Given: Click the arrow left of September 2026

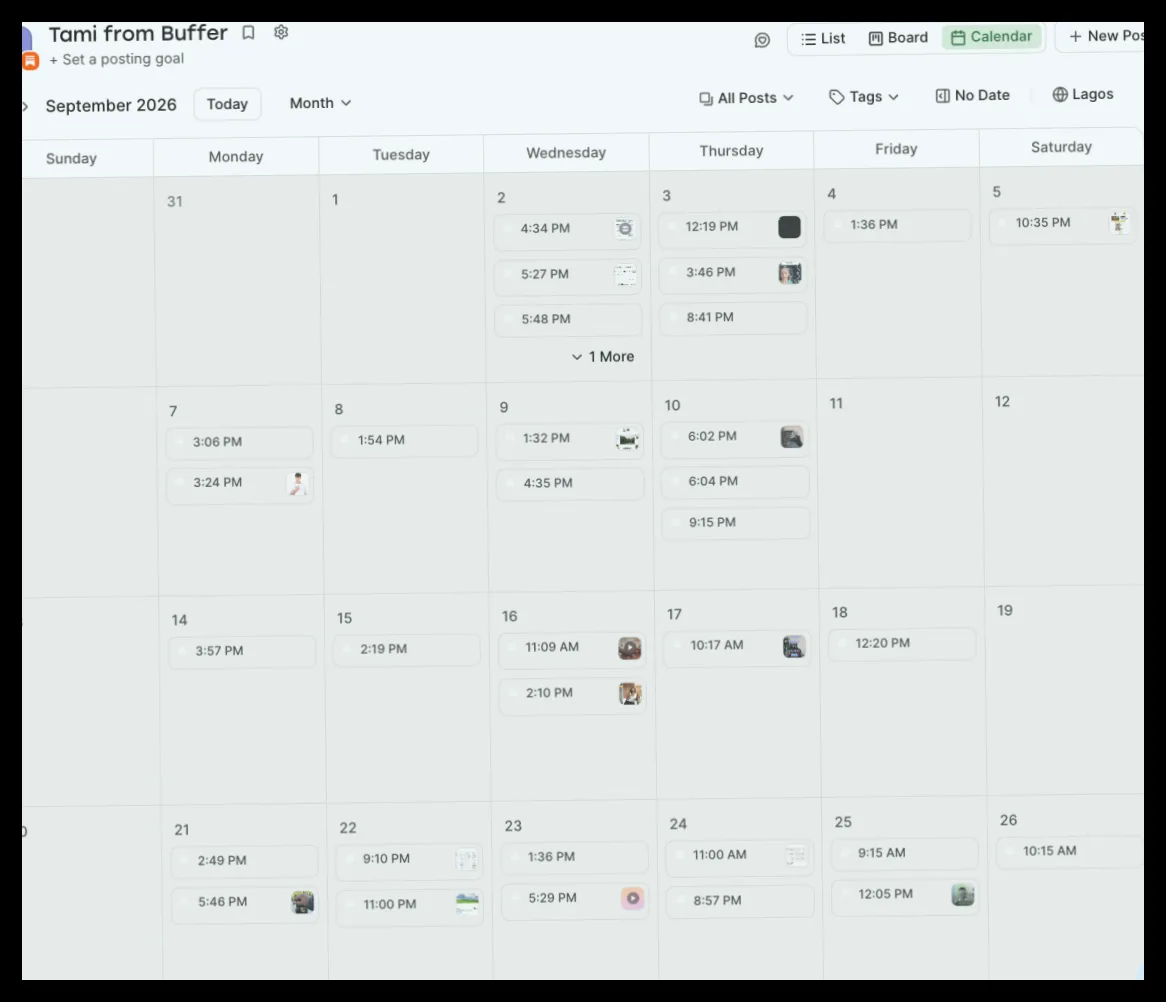Looking at the screenshot, I should (x=25, y=106).
